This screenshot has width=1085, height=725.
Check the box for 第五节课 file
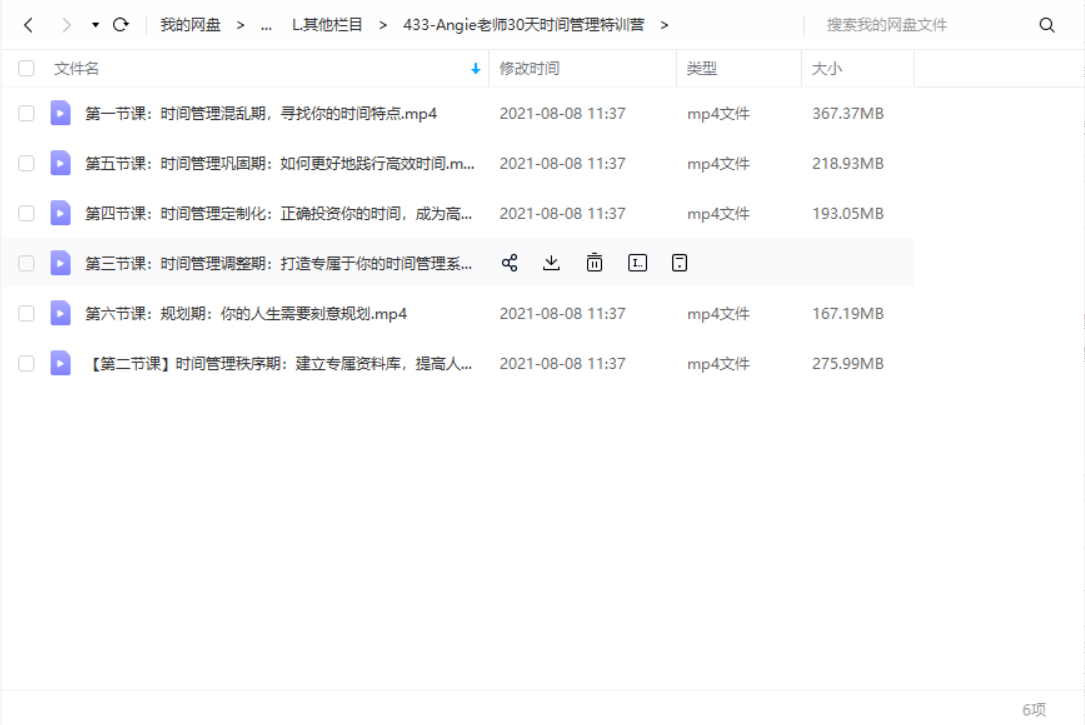click(x=26, y=163)
